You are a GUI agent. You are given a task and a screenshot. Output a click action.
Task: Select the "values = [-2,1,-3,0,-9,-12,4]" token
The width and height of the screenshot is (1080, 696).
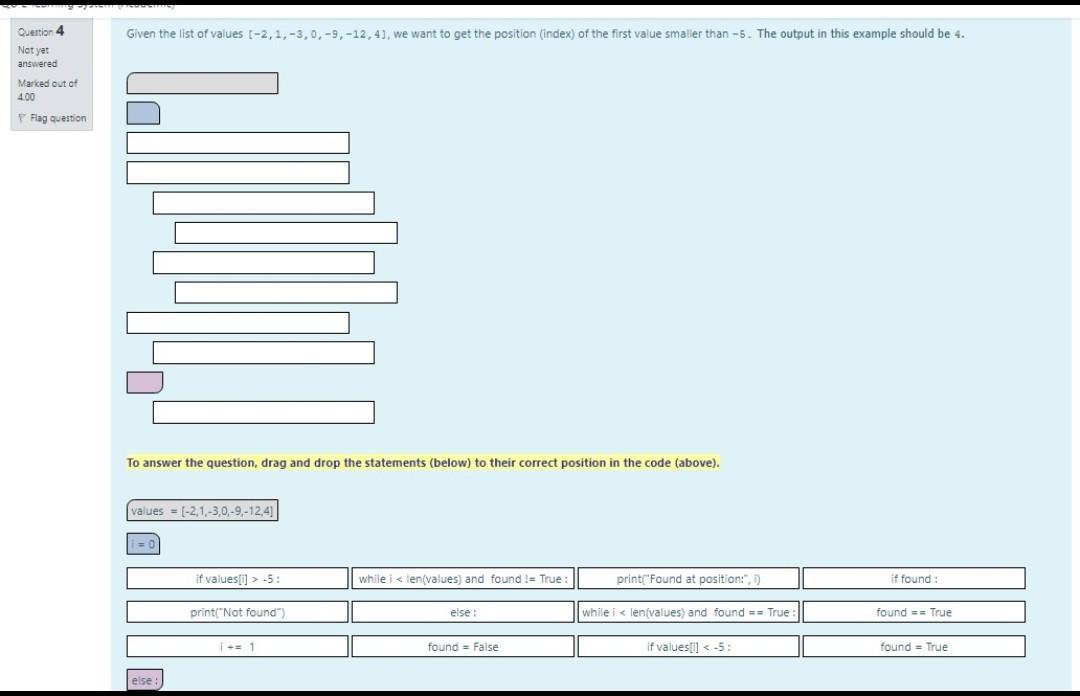[x=202, y=510]
